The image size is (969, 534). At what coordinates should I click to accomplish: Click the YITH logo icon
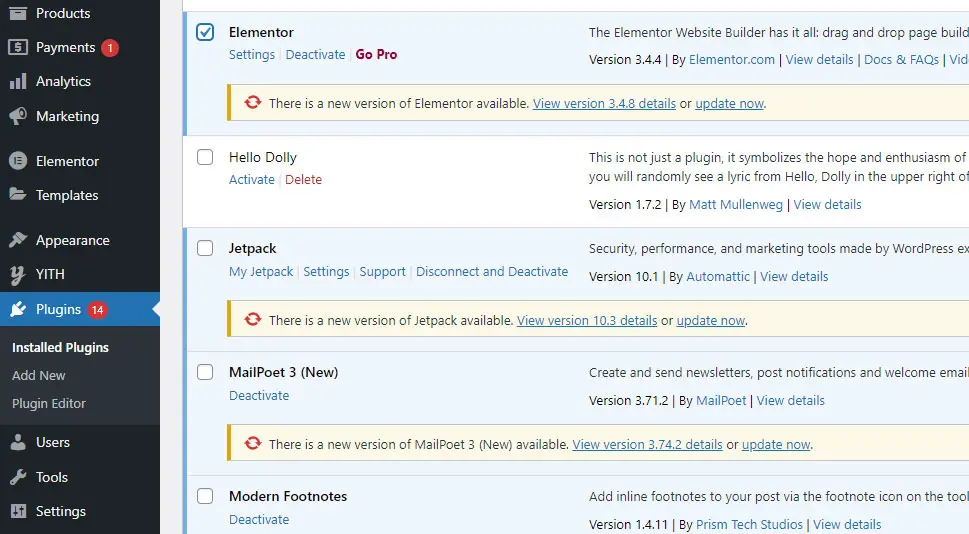[18, 274]
